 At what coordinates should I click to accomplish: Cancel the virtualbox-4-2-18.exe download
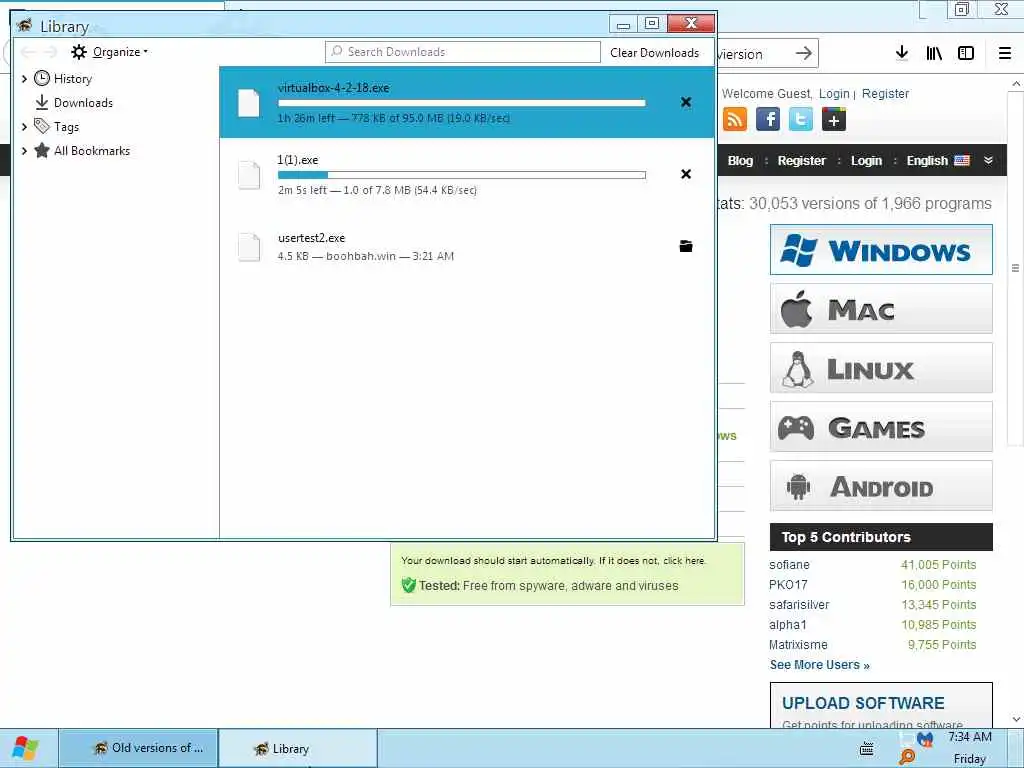686,102
